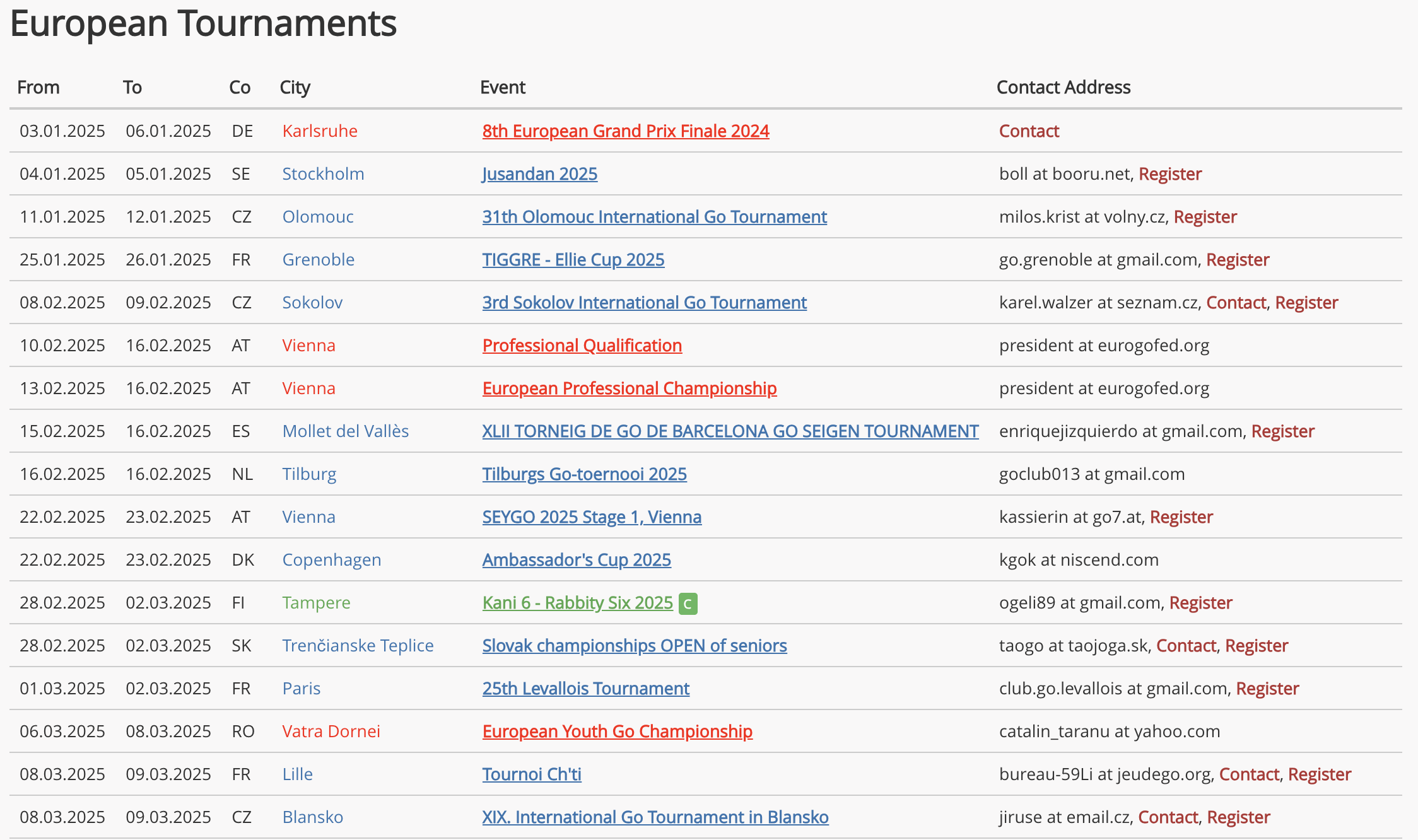Click the Karlsruhe city link

click(319, 131)
